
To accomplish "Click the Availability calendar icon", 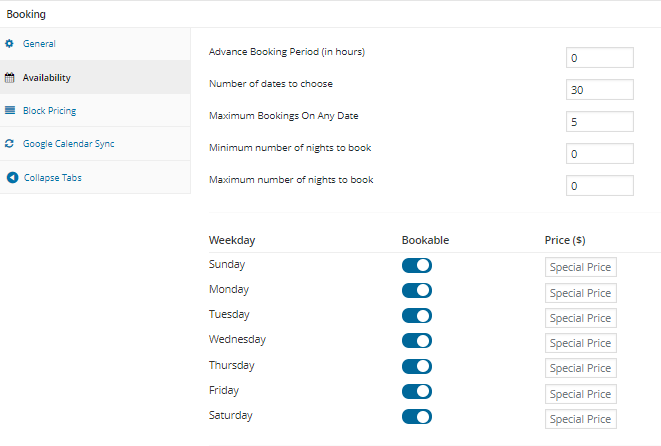I will click(x=10, y=78).
